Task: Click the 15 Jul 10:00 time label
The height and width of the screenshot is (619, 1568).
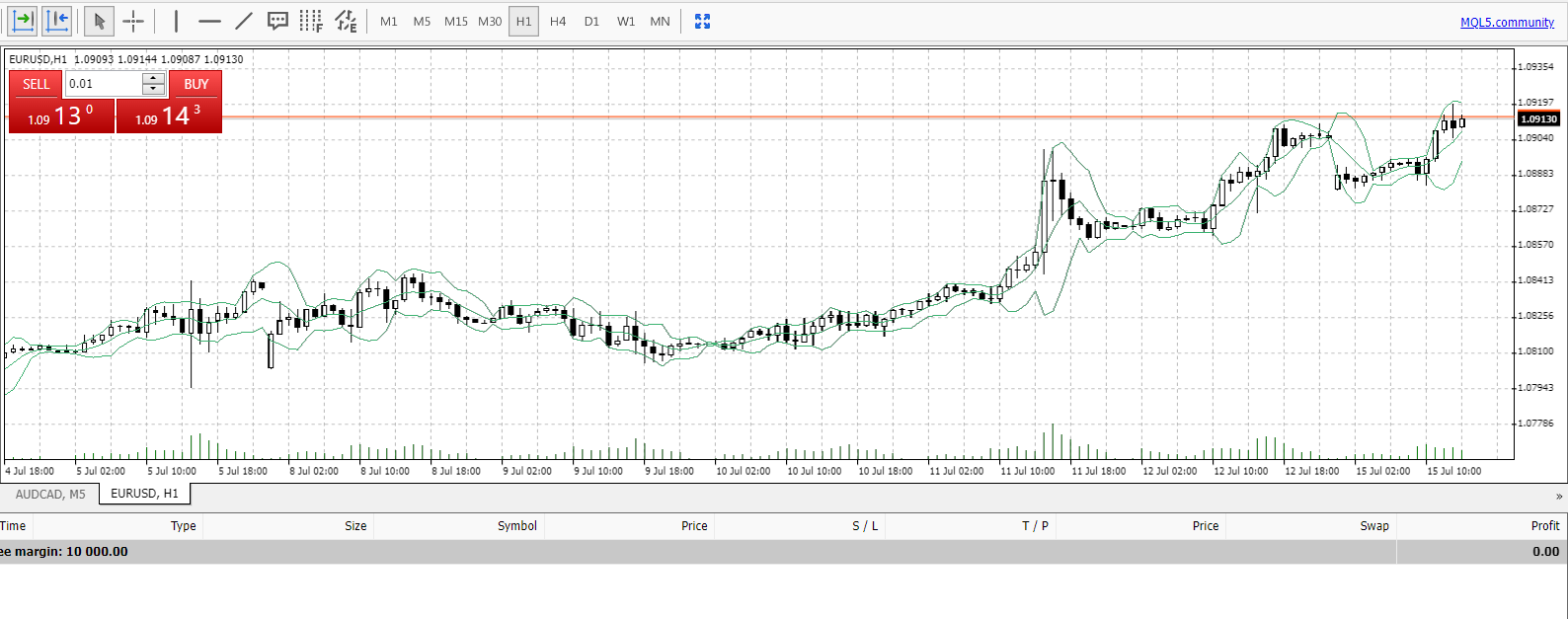Action: coord(1453,471)
